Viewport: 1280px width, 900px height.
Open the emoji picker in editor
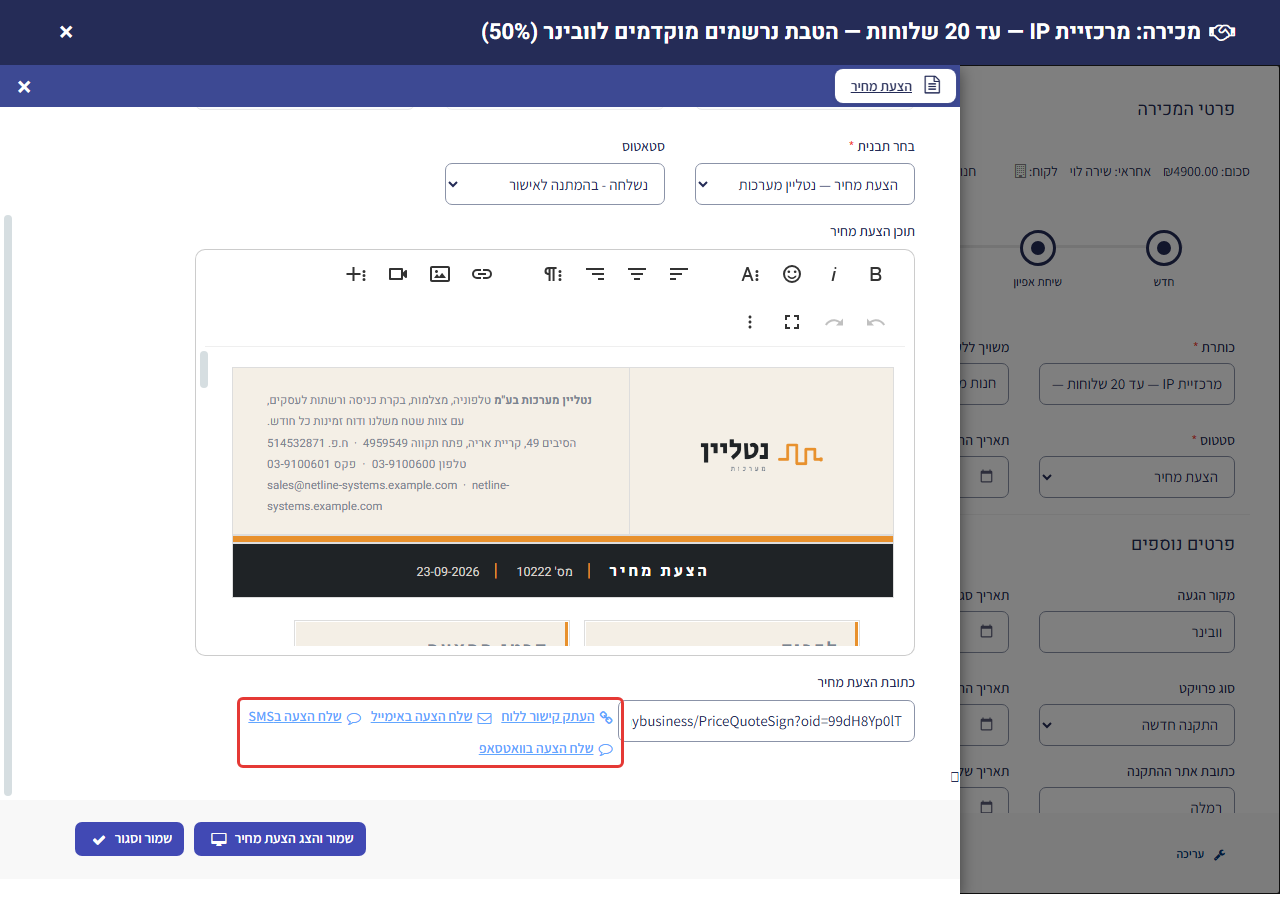(x=792, y=274)
